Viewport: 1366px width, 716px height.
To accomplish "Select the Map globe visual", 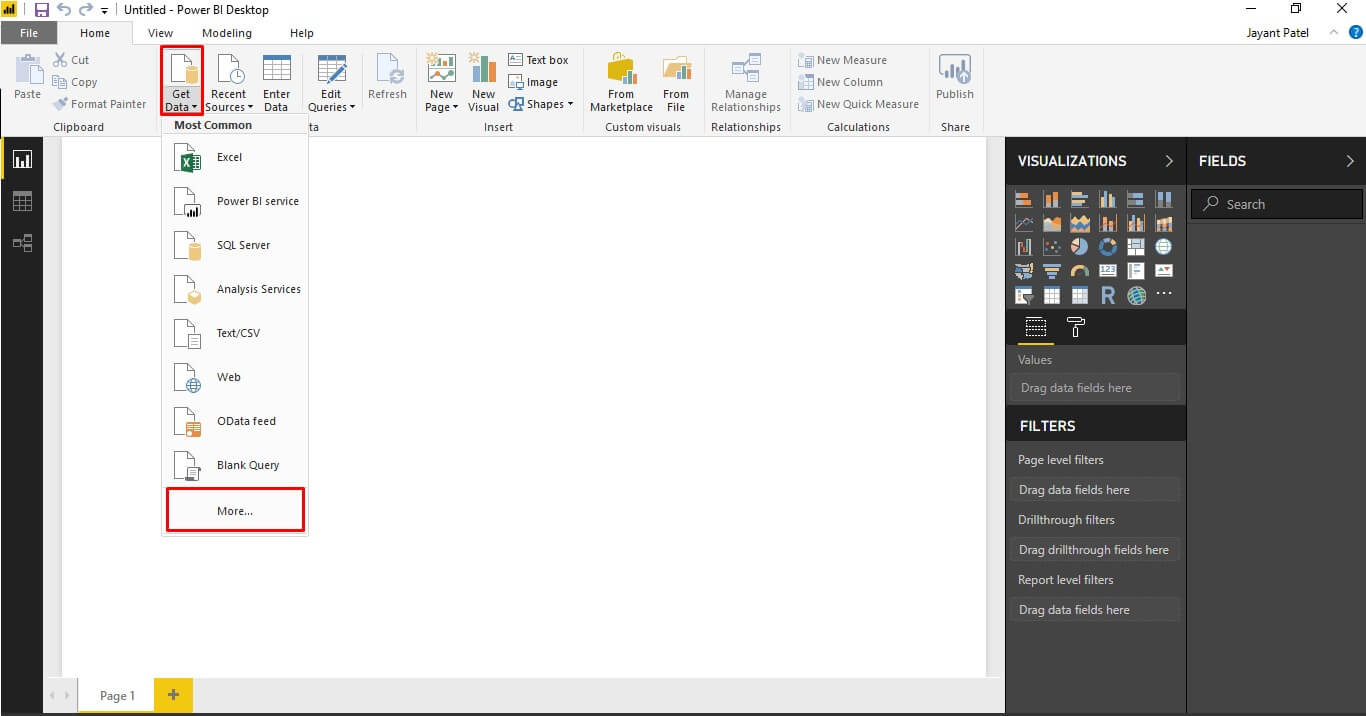I will click(x=1164, y=247).
